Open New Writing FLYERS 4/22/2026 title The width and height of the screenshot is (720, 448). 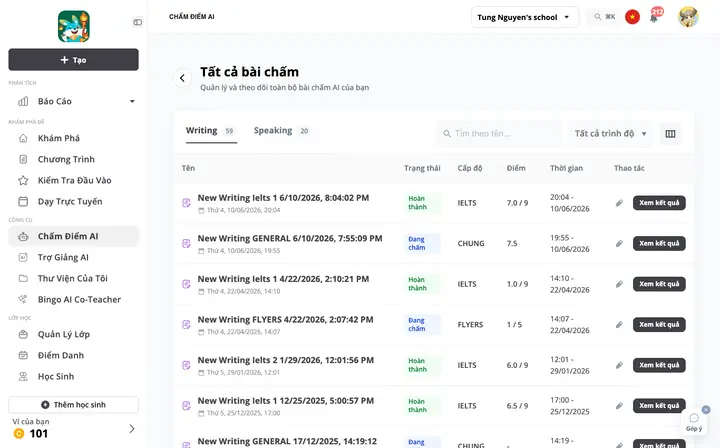[285, 319]
